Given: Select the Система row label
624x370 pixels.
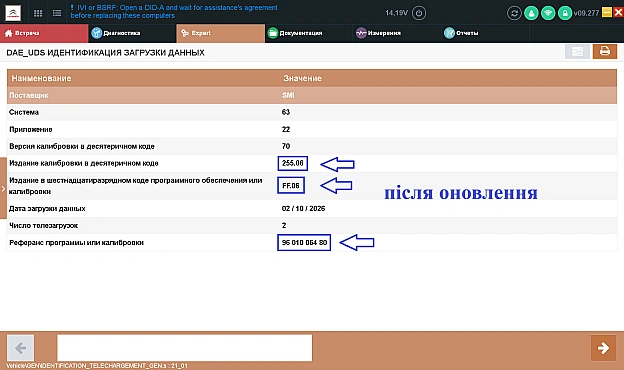Looking at the screenshot, I should tap(24, 112).
